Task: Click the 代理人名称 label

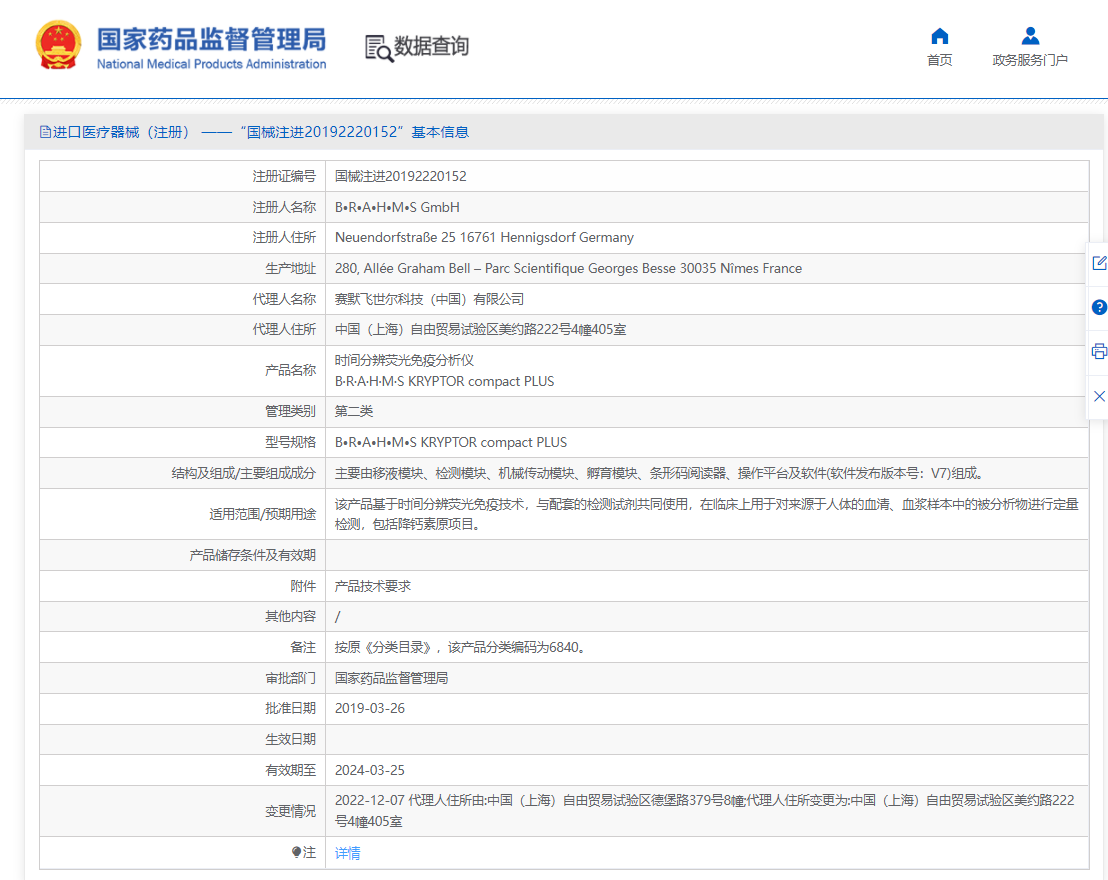Action: [x=284, y=299]
